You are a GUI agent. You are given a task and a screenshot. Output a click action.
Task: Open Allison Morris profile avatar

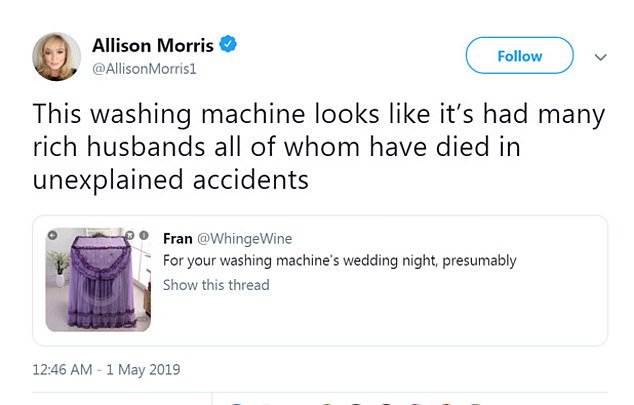pyautogui.click(x=56, y=57)
